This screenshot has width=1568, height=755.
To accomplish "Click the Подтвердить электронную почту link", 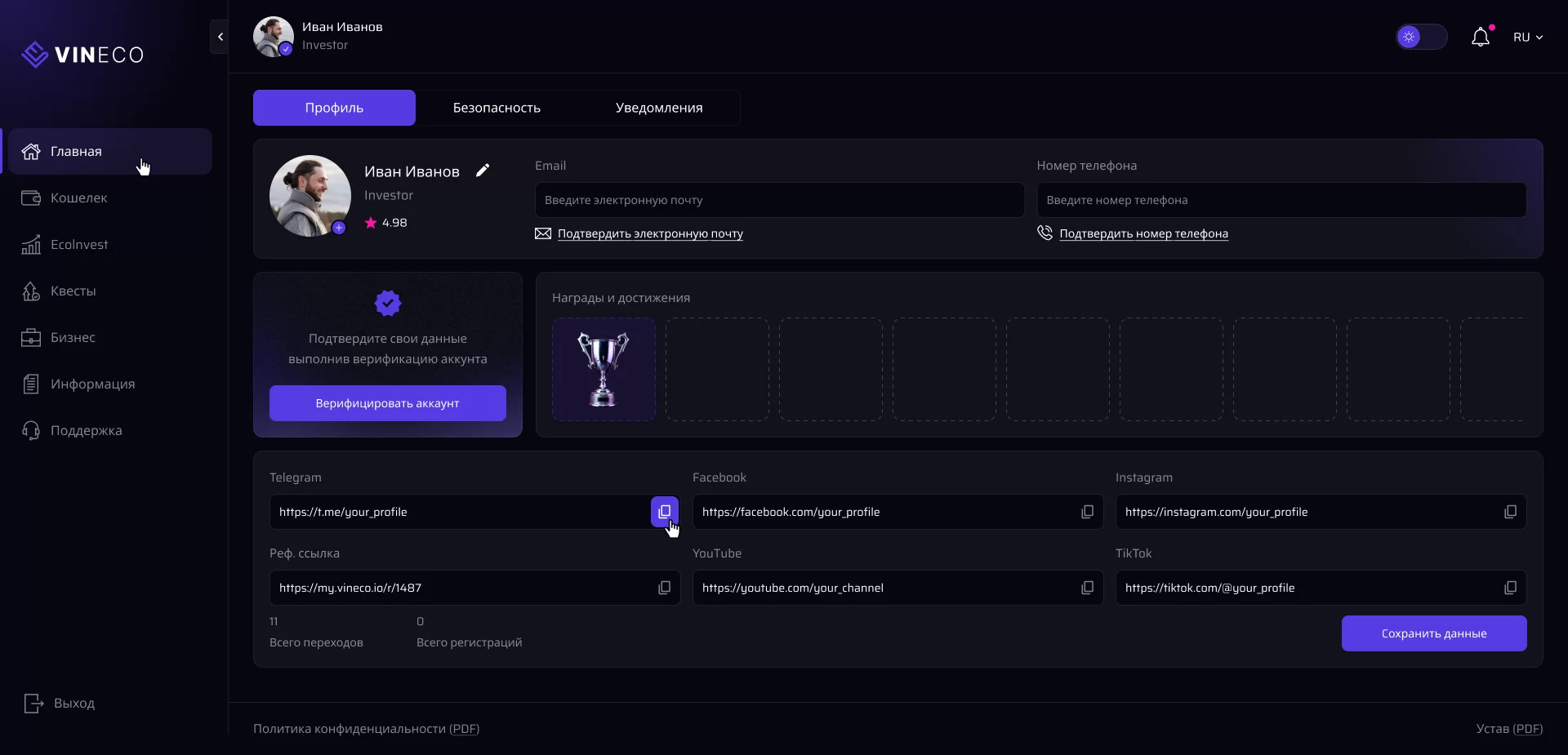I will click(x=650, y=234).
